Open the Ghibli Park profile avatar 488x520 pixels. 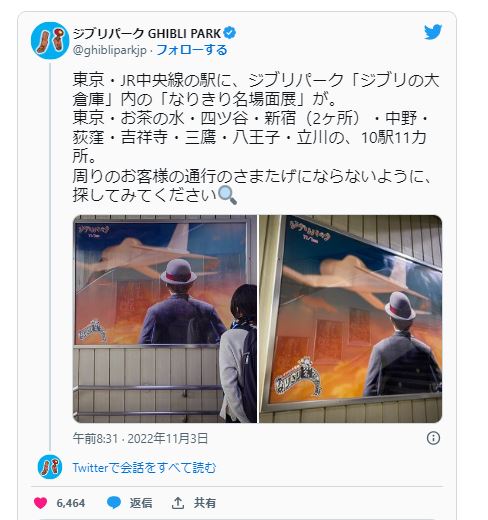(x=50, y=41)
